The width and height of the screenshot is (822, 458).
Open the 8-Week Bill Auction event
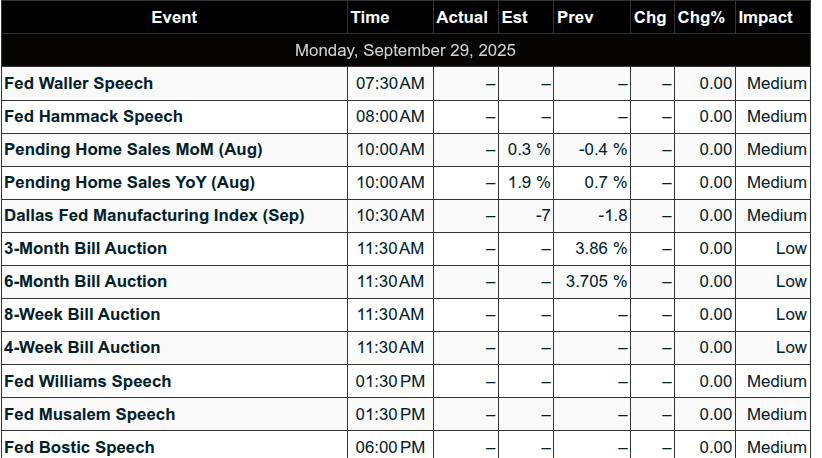[82, 314]
